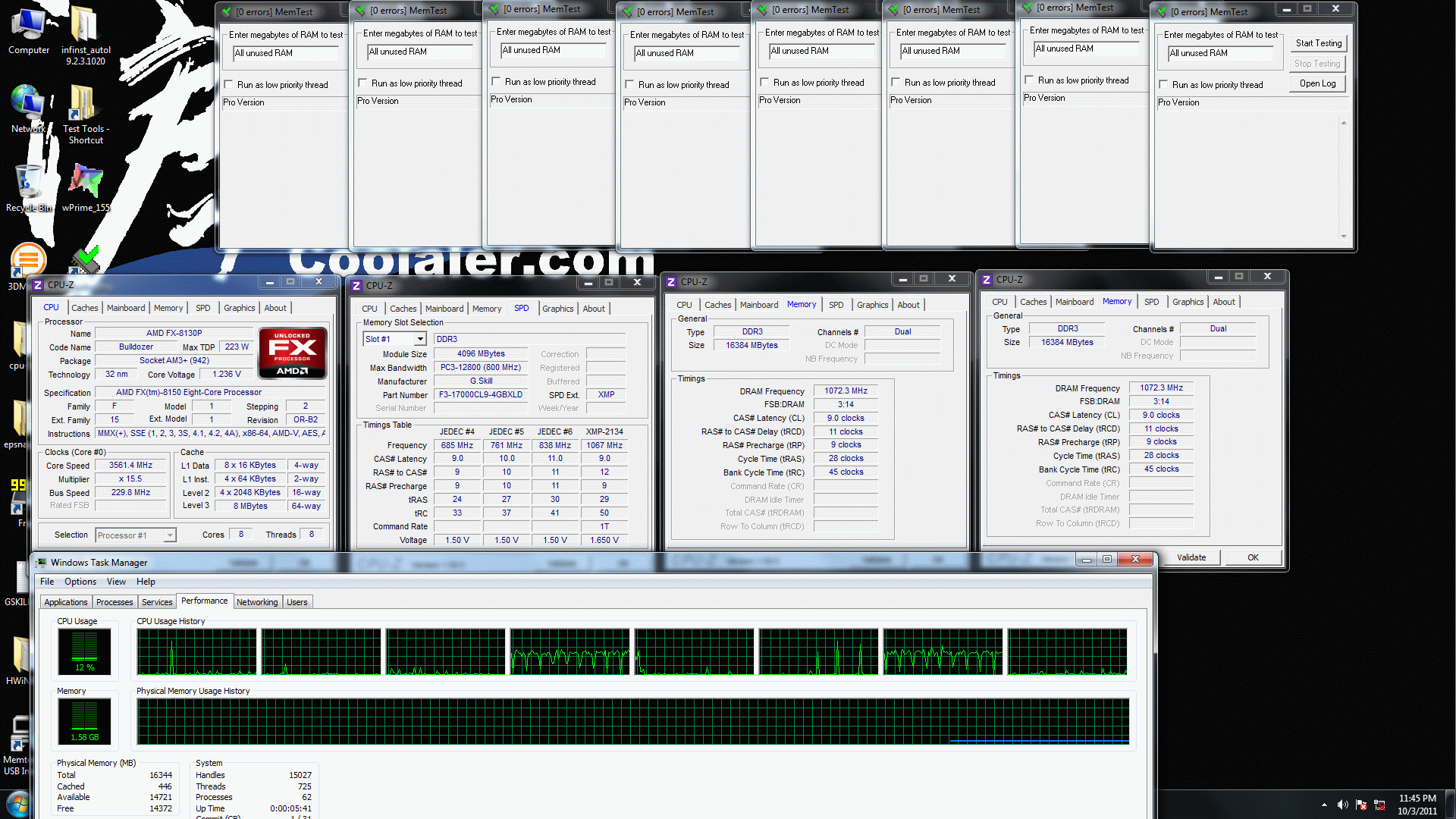Open the Network desktop icon
1456x819 pixels.
click(27, 110)
